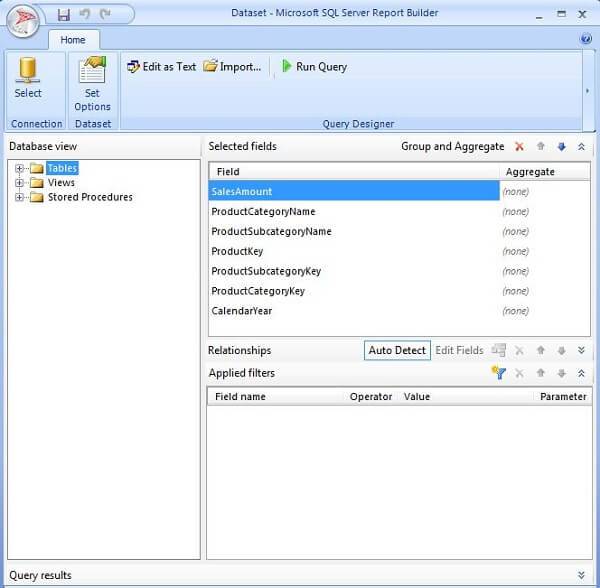Move selected field up in Selected fields
This screenshot has width=600, height=588.
540,147
